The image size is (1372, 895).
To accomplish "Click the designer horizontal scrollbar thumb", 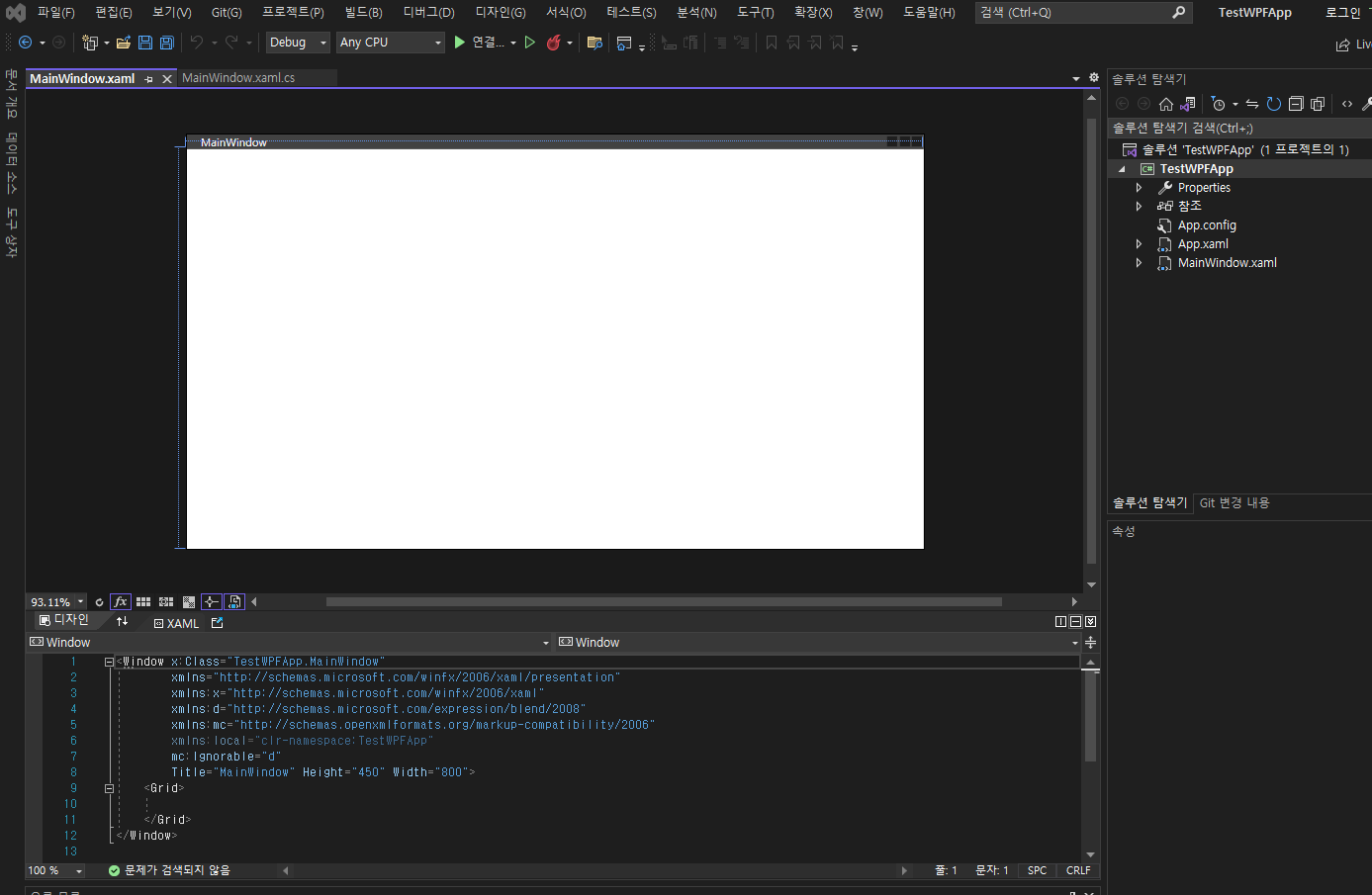I will [664, 601].
